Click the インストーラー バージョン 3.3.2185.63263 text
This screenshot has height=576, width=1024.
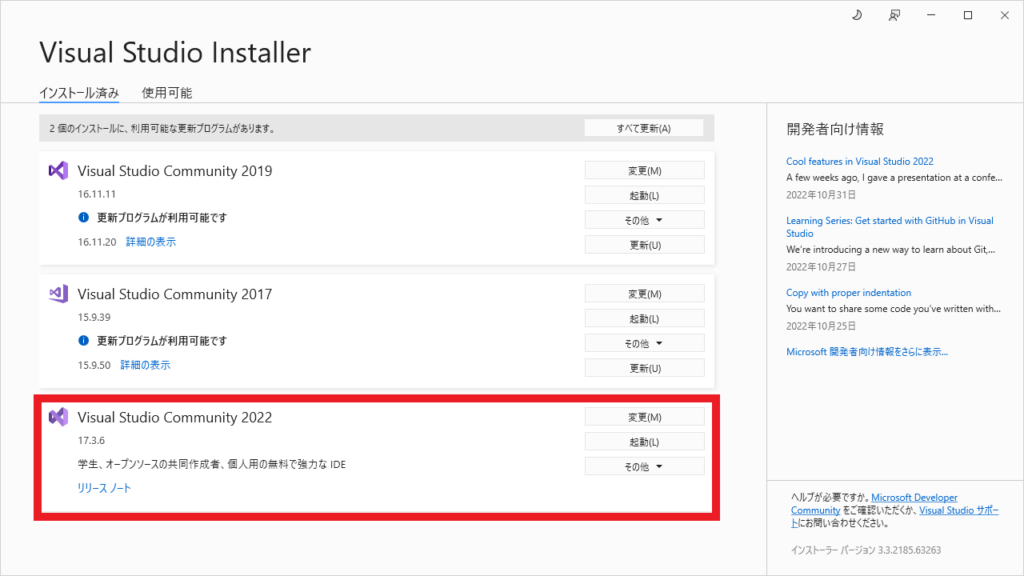point(866,550)
